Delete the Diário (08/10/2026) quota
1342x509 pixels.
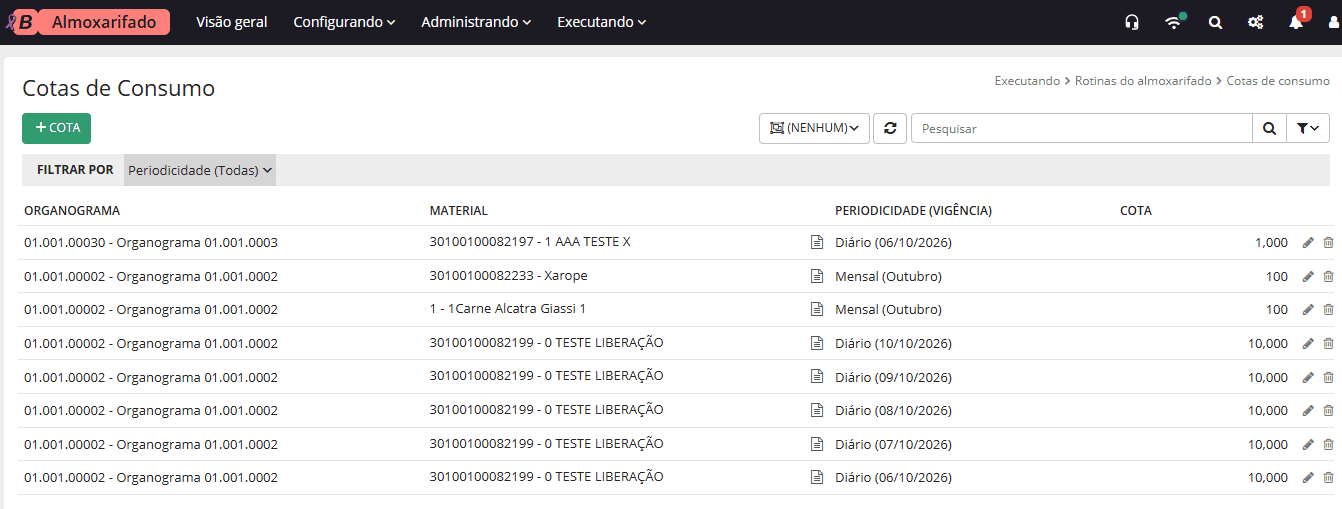tap(1328, 411)
